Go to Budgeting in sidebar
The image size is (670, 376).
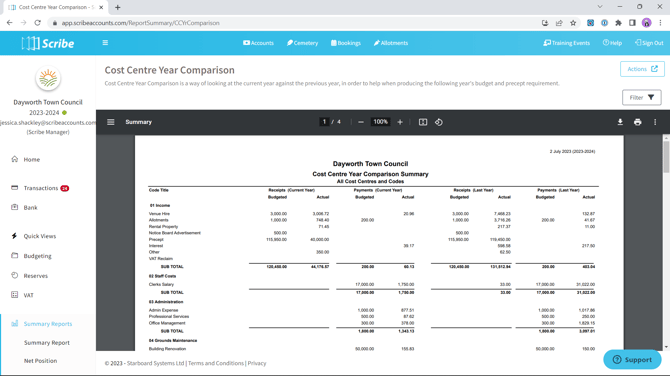[37, 256]
